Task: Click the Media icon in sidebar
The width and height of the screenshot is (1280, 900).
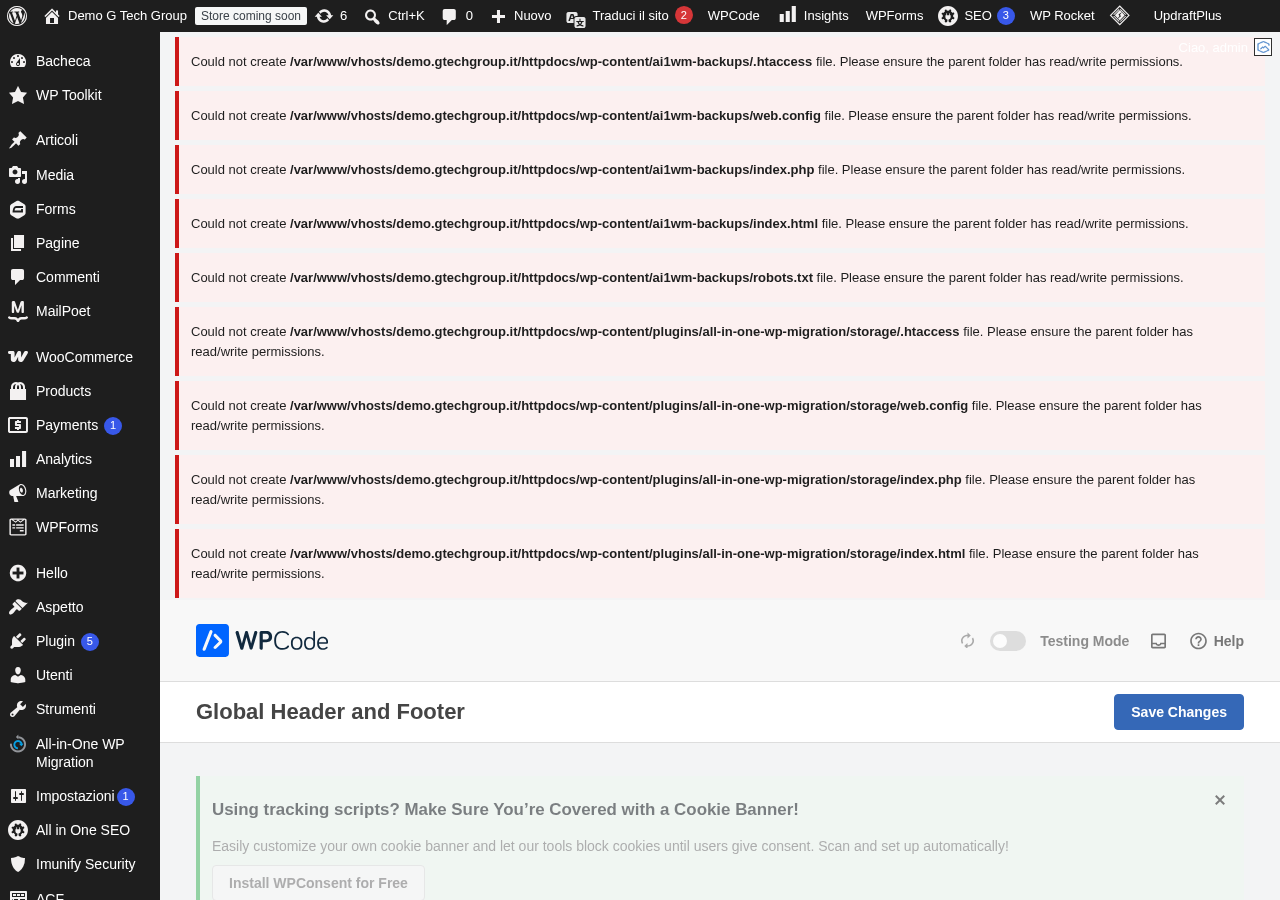Action: tap(18, 175)
